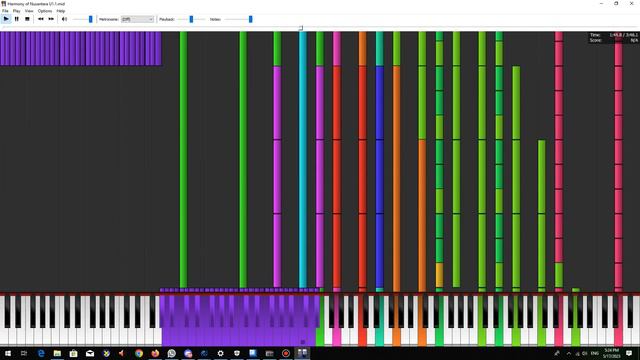Image resolution: width=640 pixels, height=360 pixels.
Task: Open File Explorer from the taskbar
Action: (57, 353)
